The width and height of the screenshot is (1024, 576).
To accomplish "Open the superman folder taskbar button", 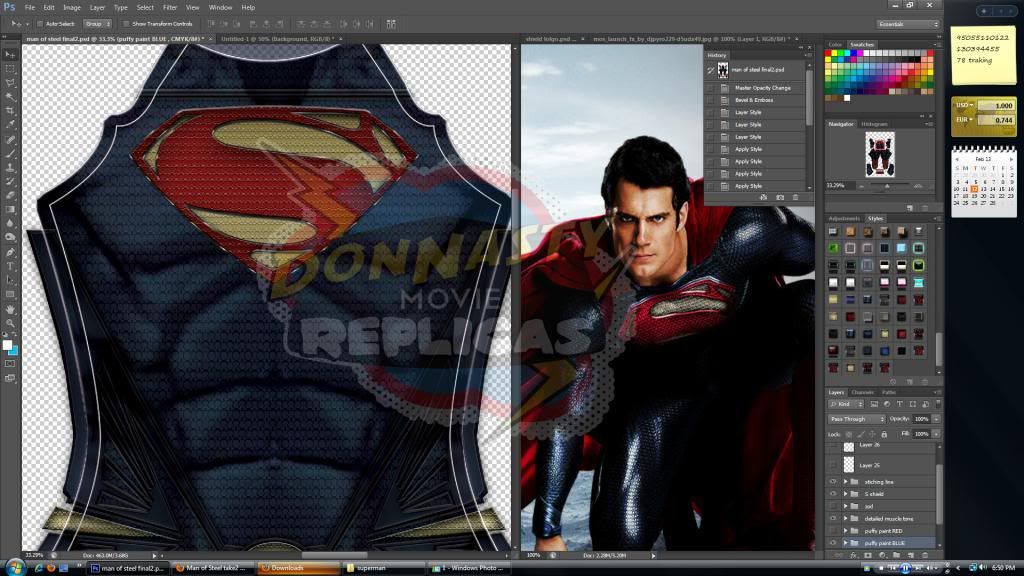I will (x=383, y=568).
